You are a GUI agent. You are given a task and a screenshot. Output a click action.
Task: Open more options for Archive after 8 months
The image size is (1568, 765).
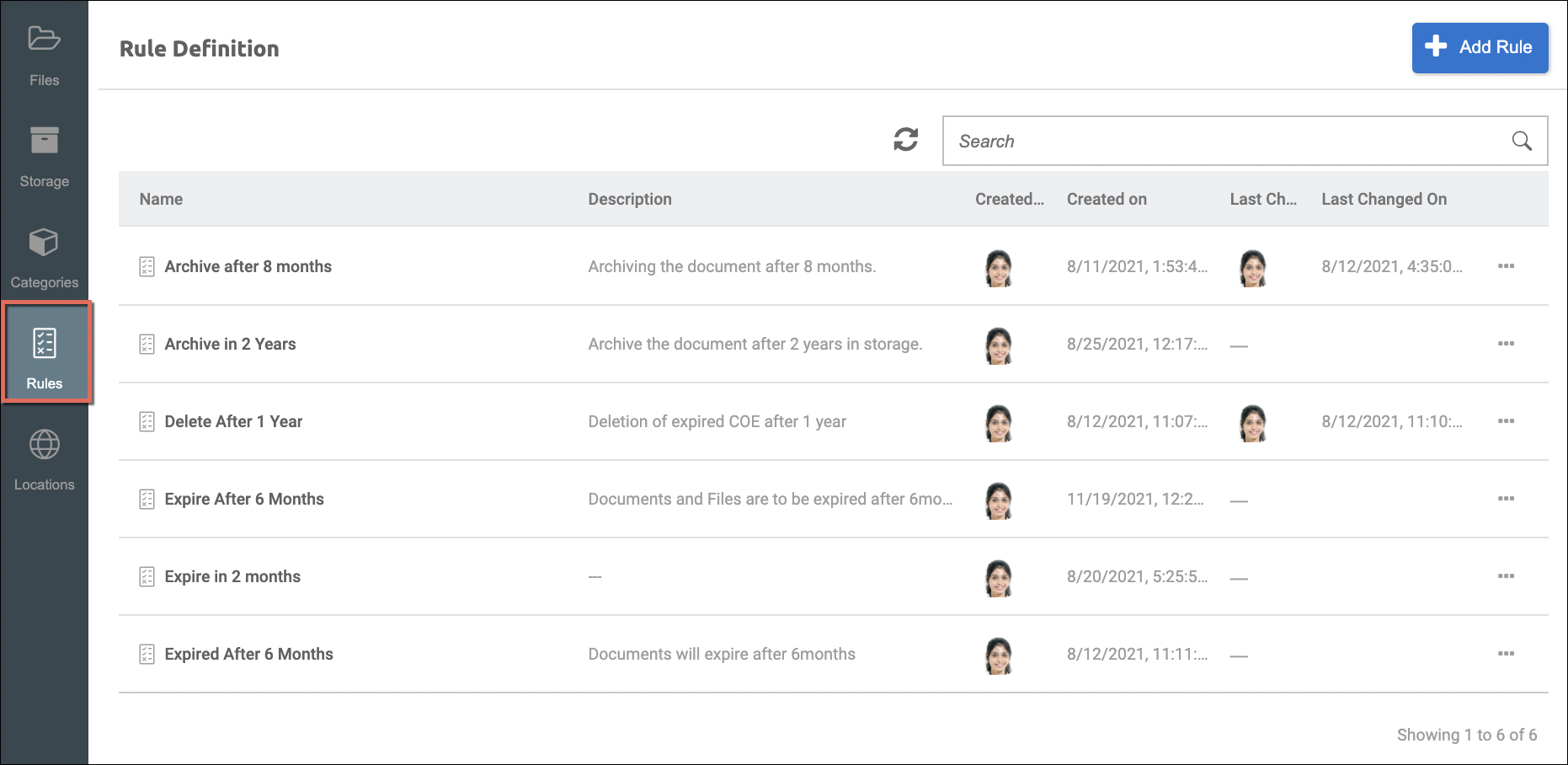(1506, 266)
